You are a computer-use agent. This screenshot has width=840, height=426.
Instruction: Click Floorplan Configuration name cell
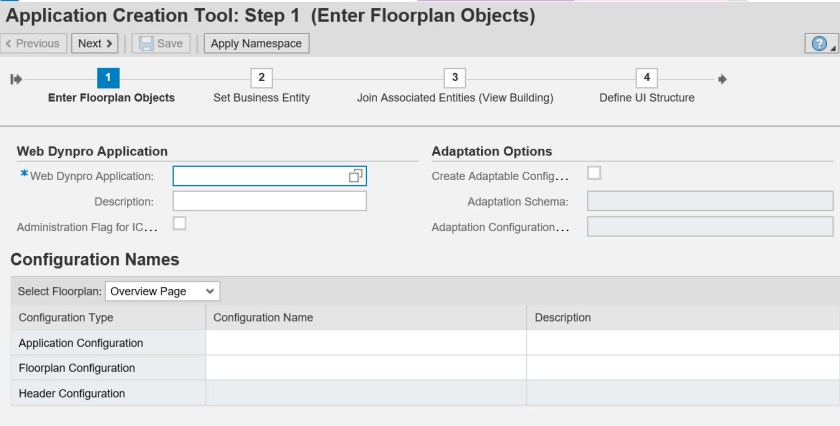point(365,368)
